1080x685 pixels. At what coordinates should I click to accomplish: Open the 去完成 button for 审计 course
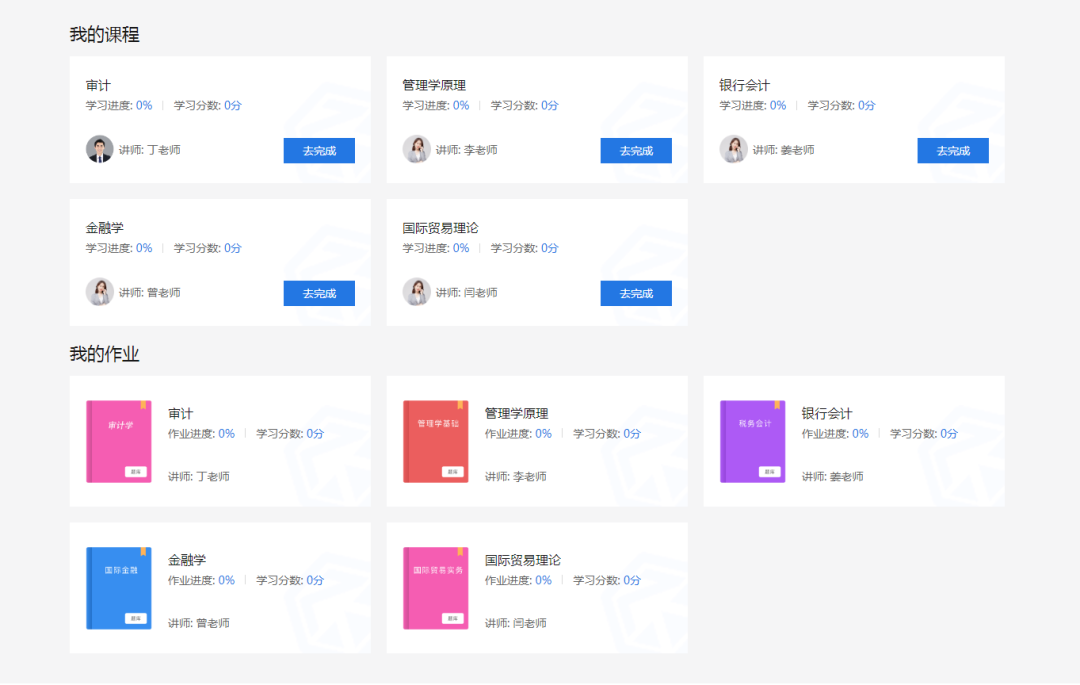(x=319, y=150)
